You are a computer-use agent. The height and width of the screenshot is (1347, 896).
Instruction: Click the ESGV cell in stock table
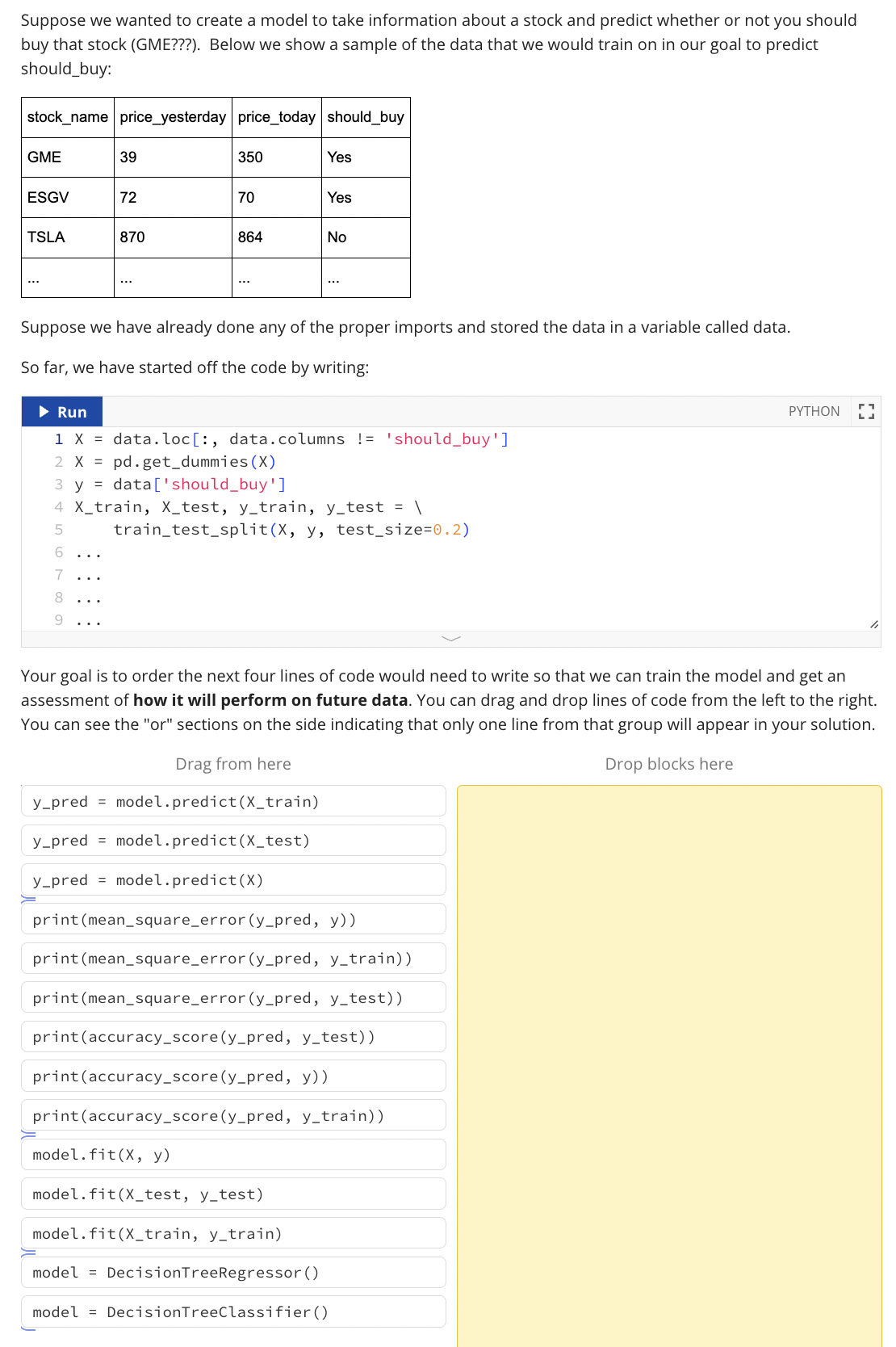point(68,197)
